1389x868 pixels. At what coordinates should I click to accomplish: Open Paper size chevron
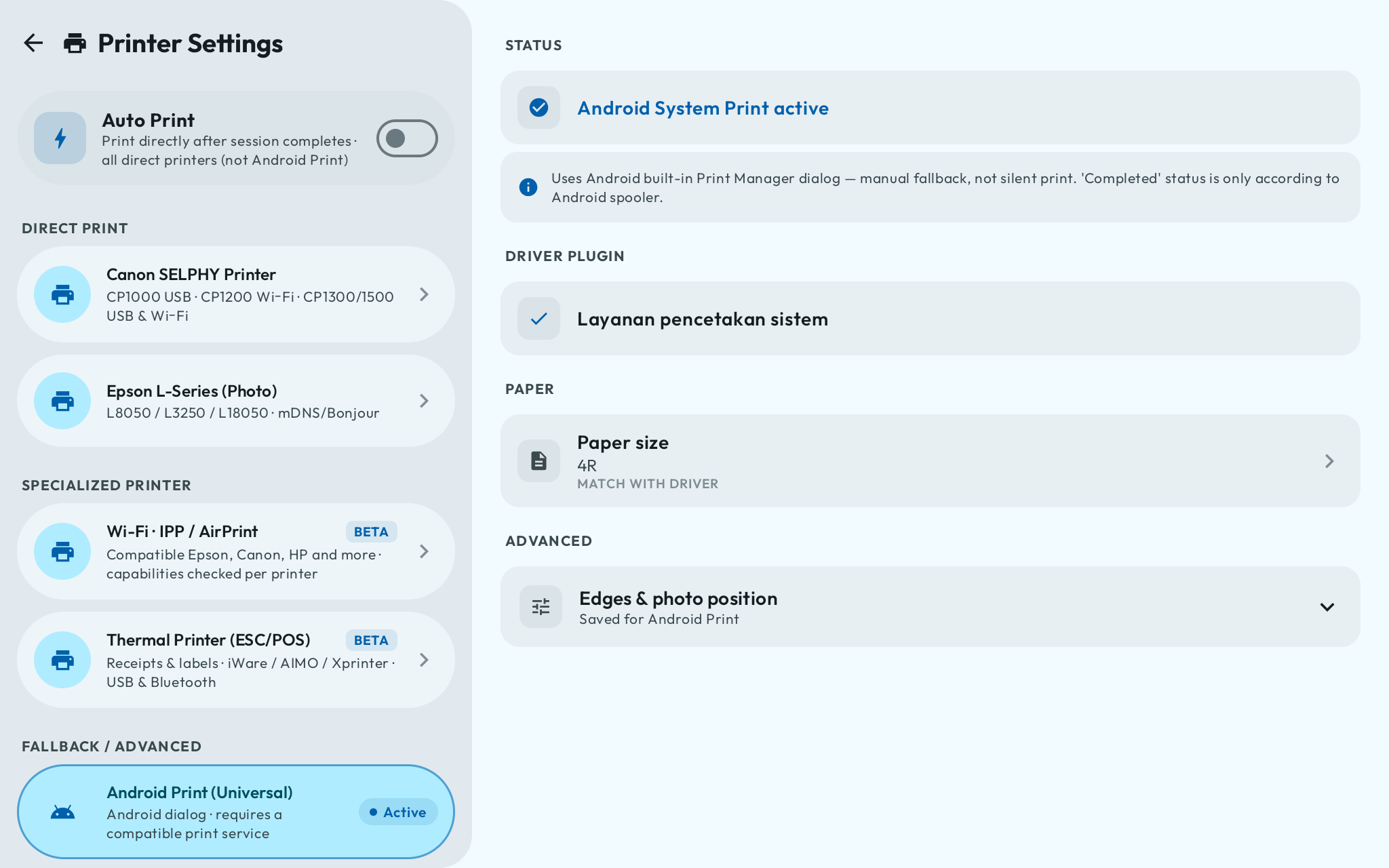click(x=1329, y=461)
